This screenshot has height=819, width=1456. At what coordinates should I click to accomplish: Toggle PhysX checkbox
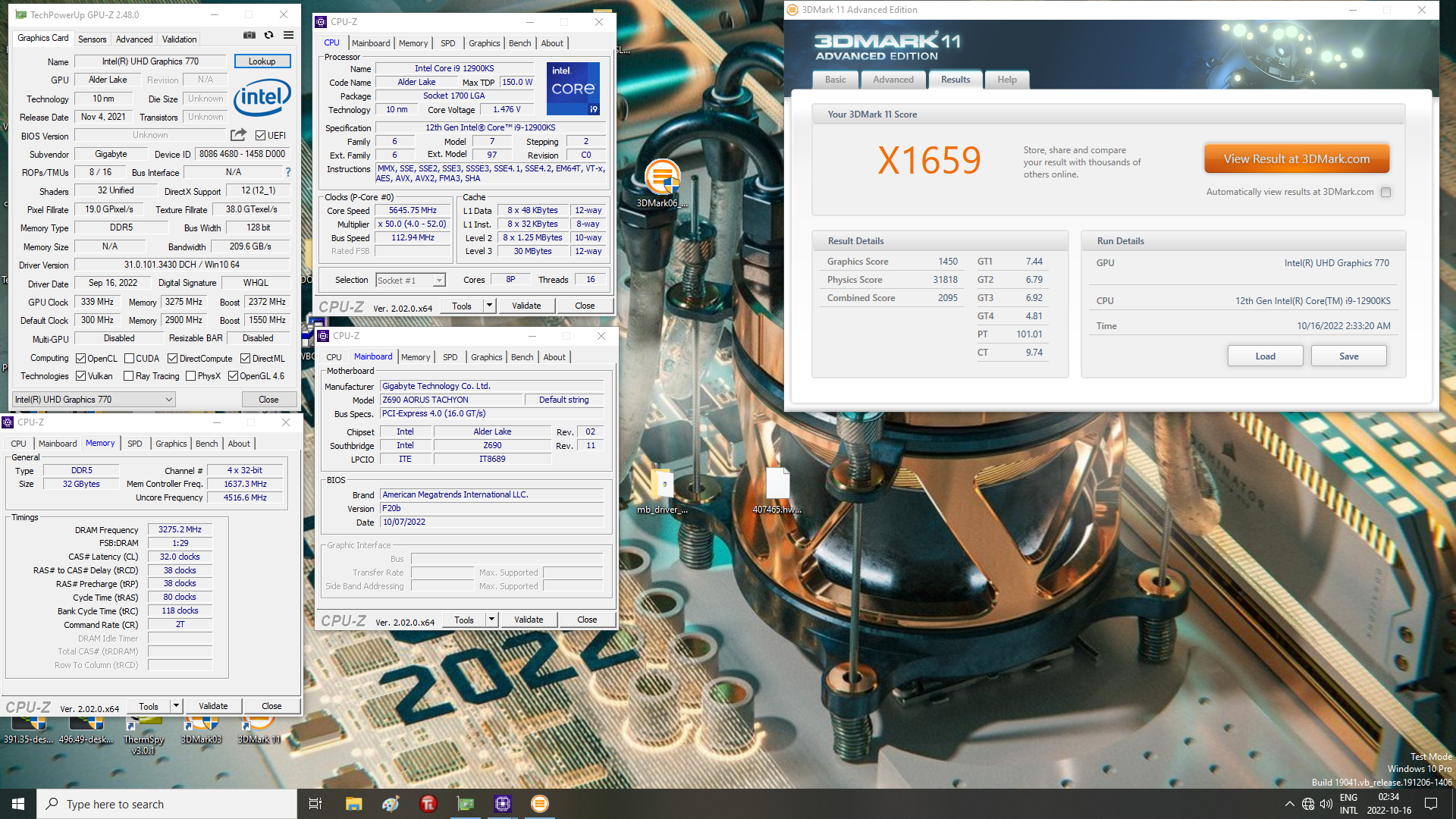coord(191,375)
